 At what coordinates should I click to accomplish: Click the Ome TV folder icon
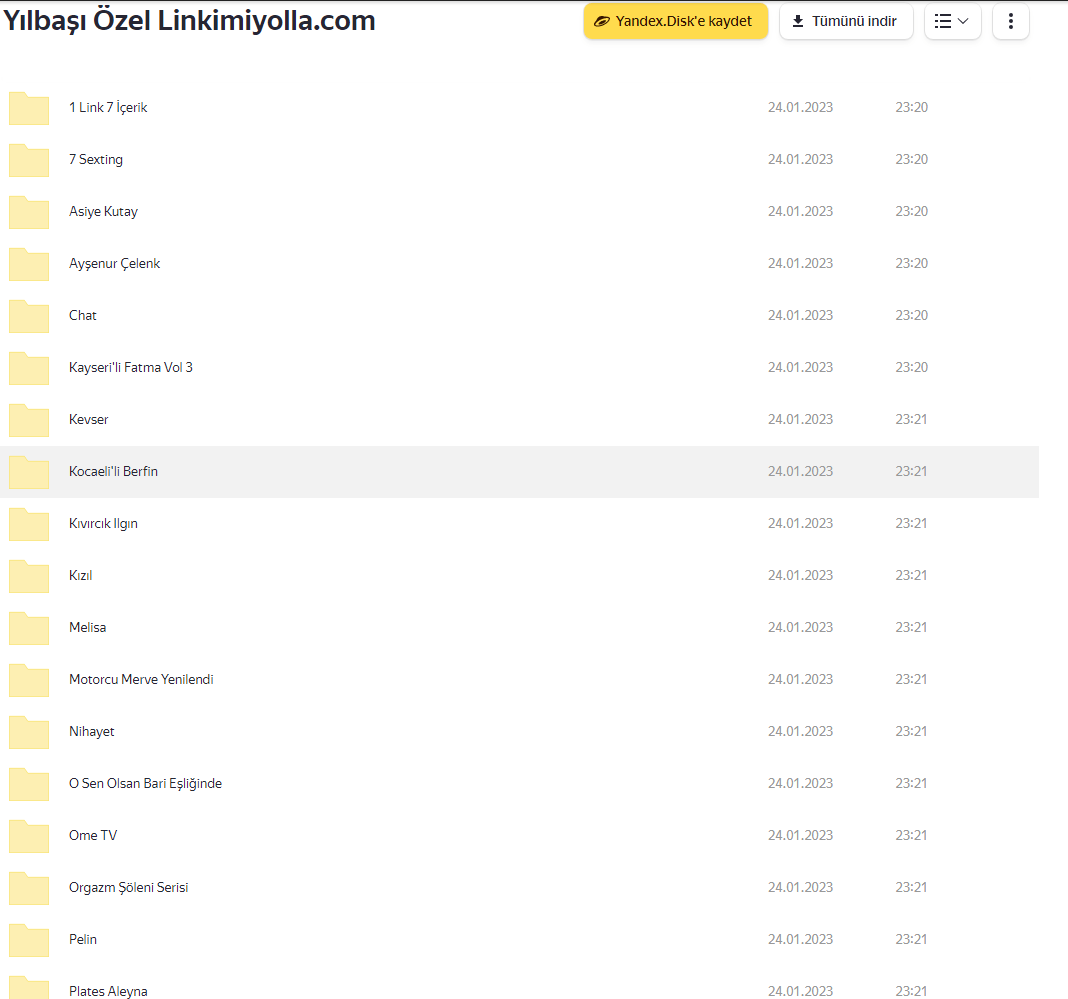[29, 836]
